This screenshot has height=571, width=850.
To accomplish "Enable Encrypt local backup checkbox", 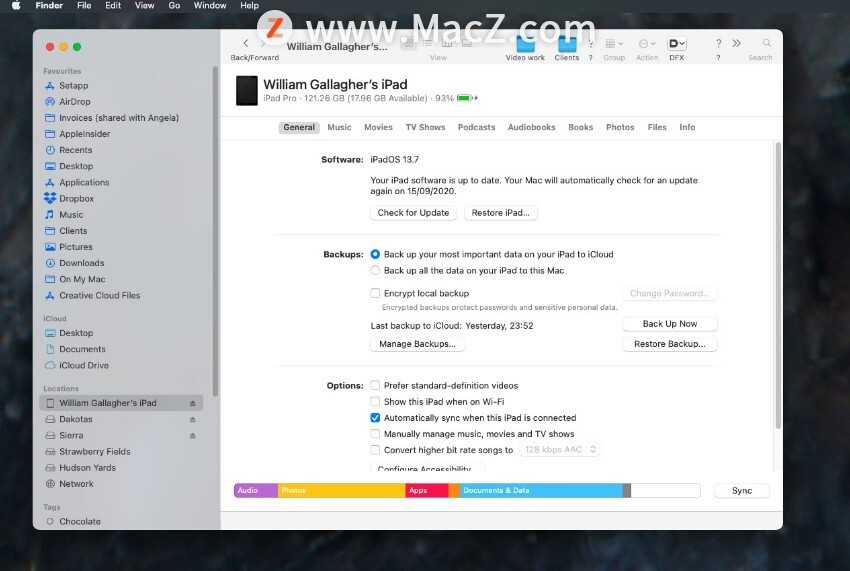I will [375, 293].
